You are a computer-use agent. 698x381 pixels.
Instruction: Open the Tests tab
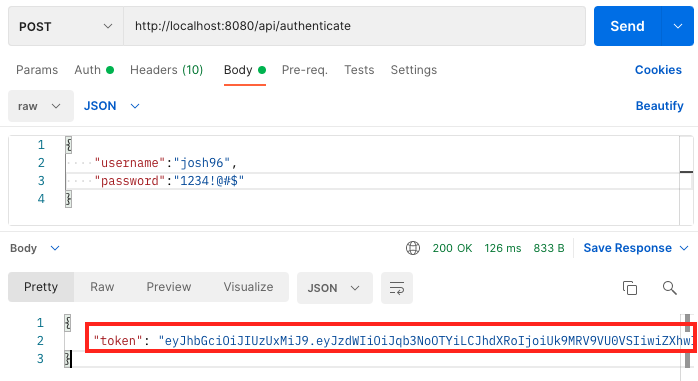(x=359, y=70)
